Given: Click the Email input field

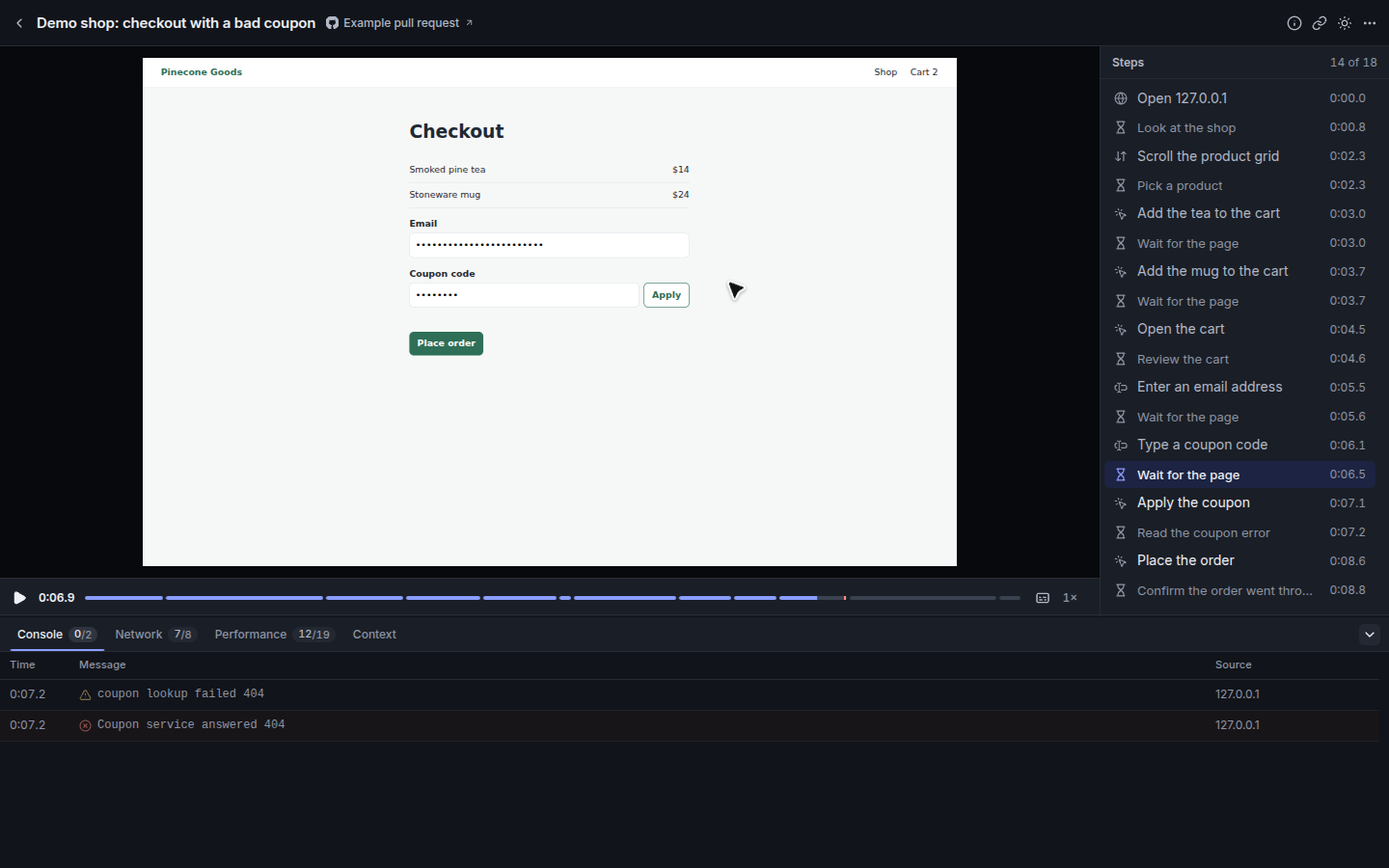Looking at the screenshot, I should (x=549, y=245).
